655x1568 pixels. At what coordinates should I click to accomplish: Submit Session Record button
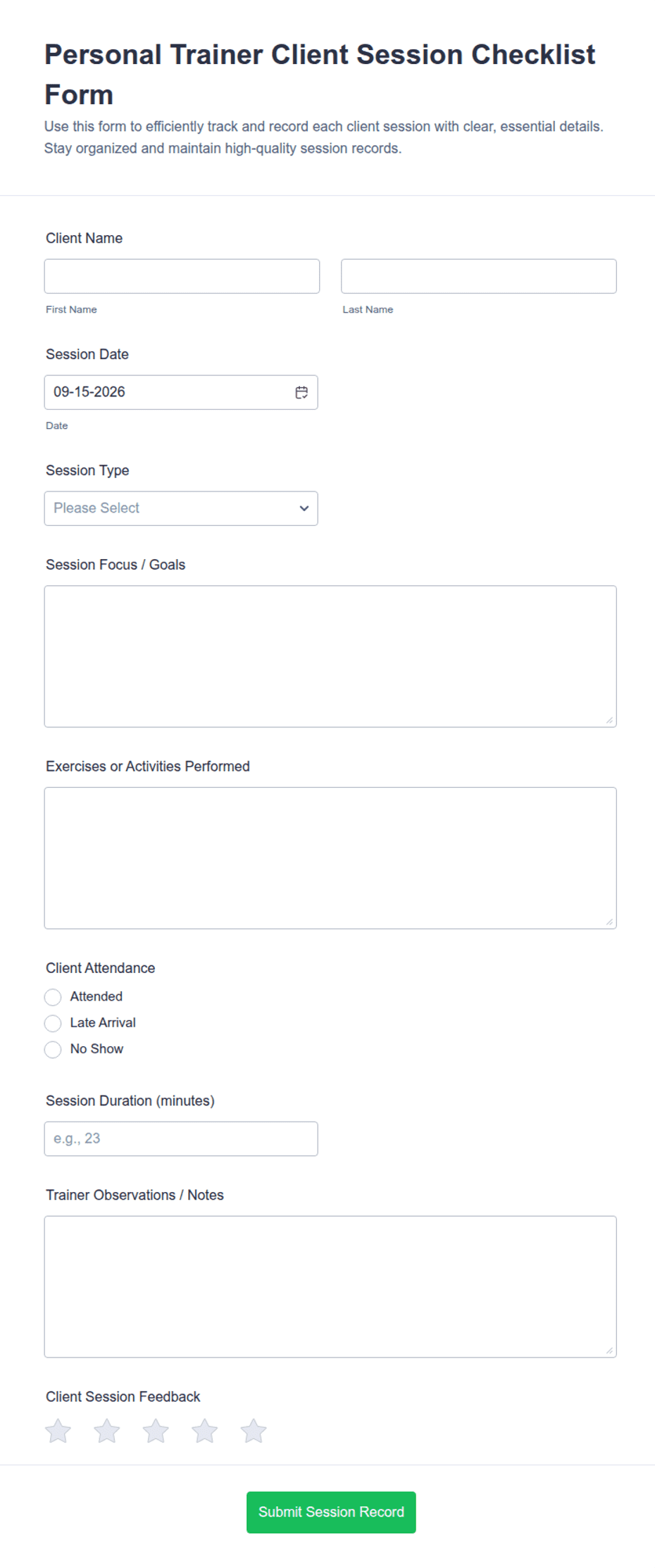[331, 1512]
